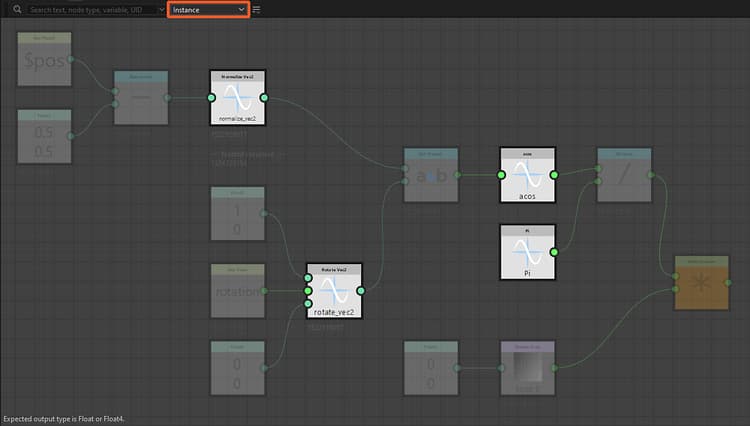Click the rotation node output connector

(x=264, y=291)
